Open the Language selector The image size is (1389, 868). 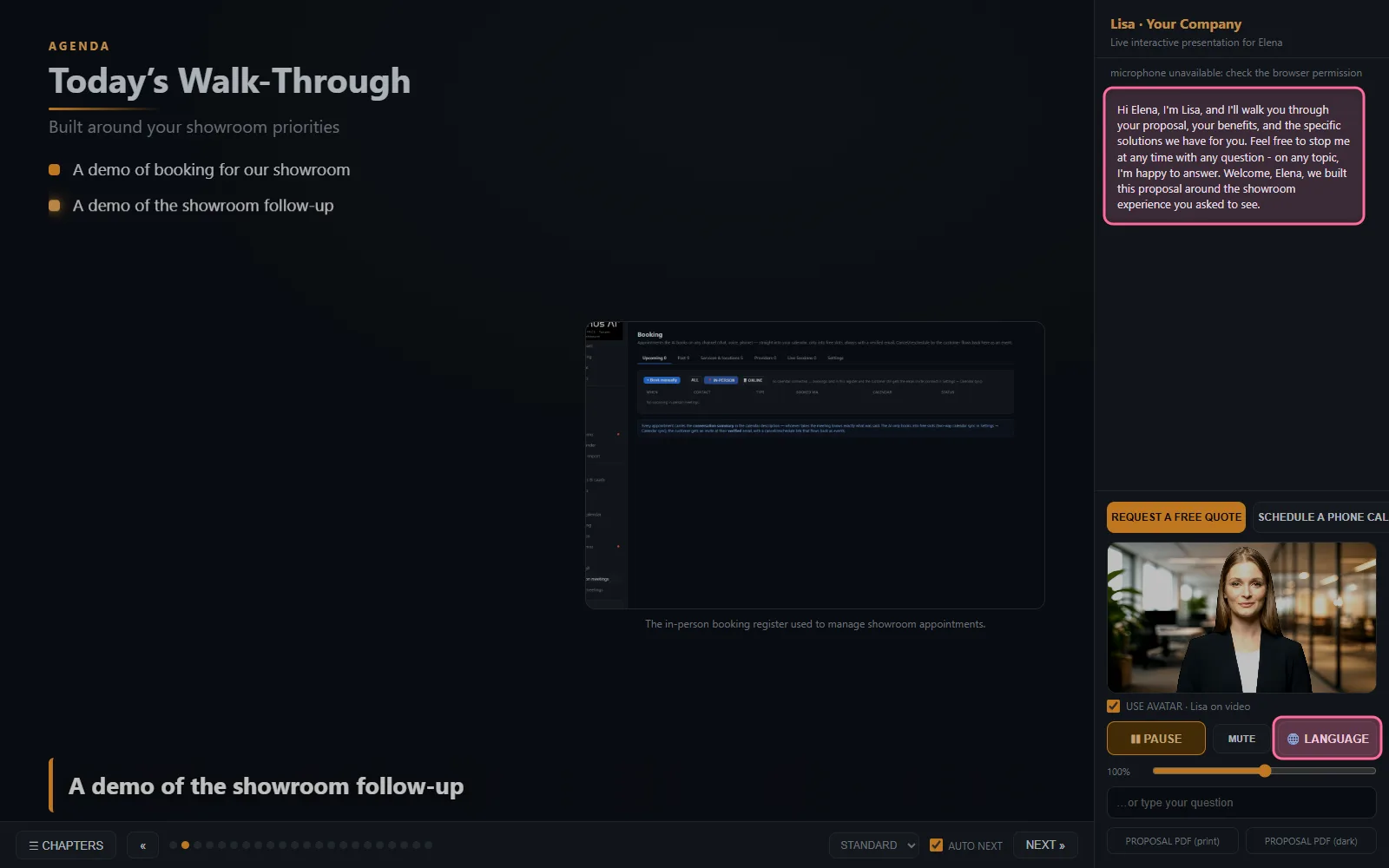(1327, 739)
